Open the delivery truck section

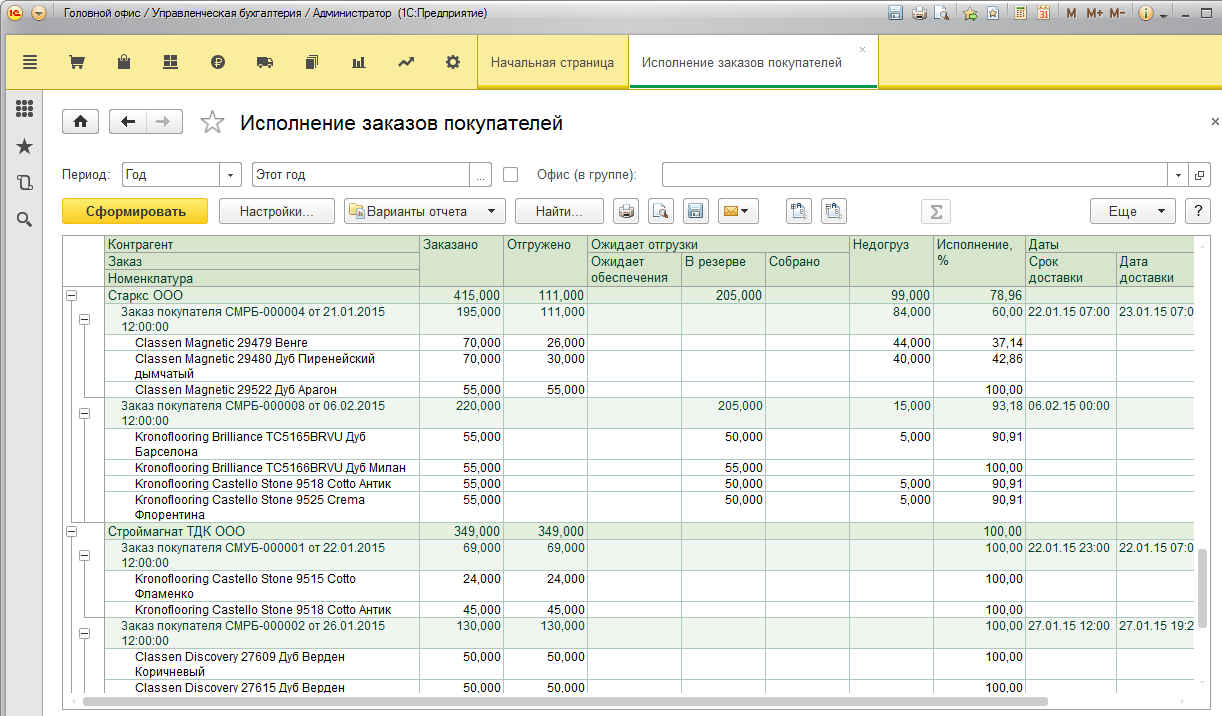point(265,62)
